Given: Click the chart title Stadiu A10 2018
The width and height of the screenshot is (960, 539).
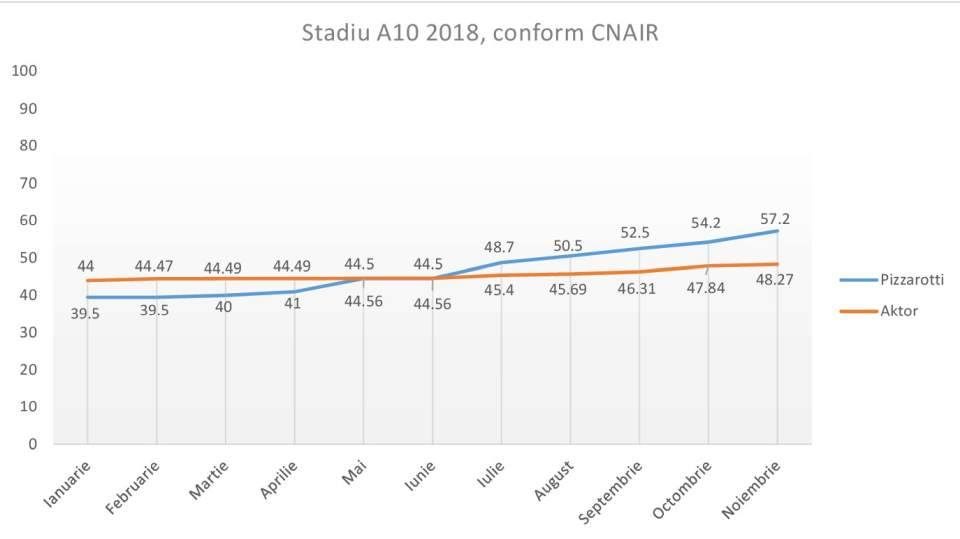Looking at the screenshot, I should tap(480, 32).
